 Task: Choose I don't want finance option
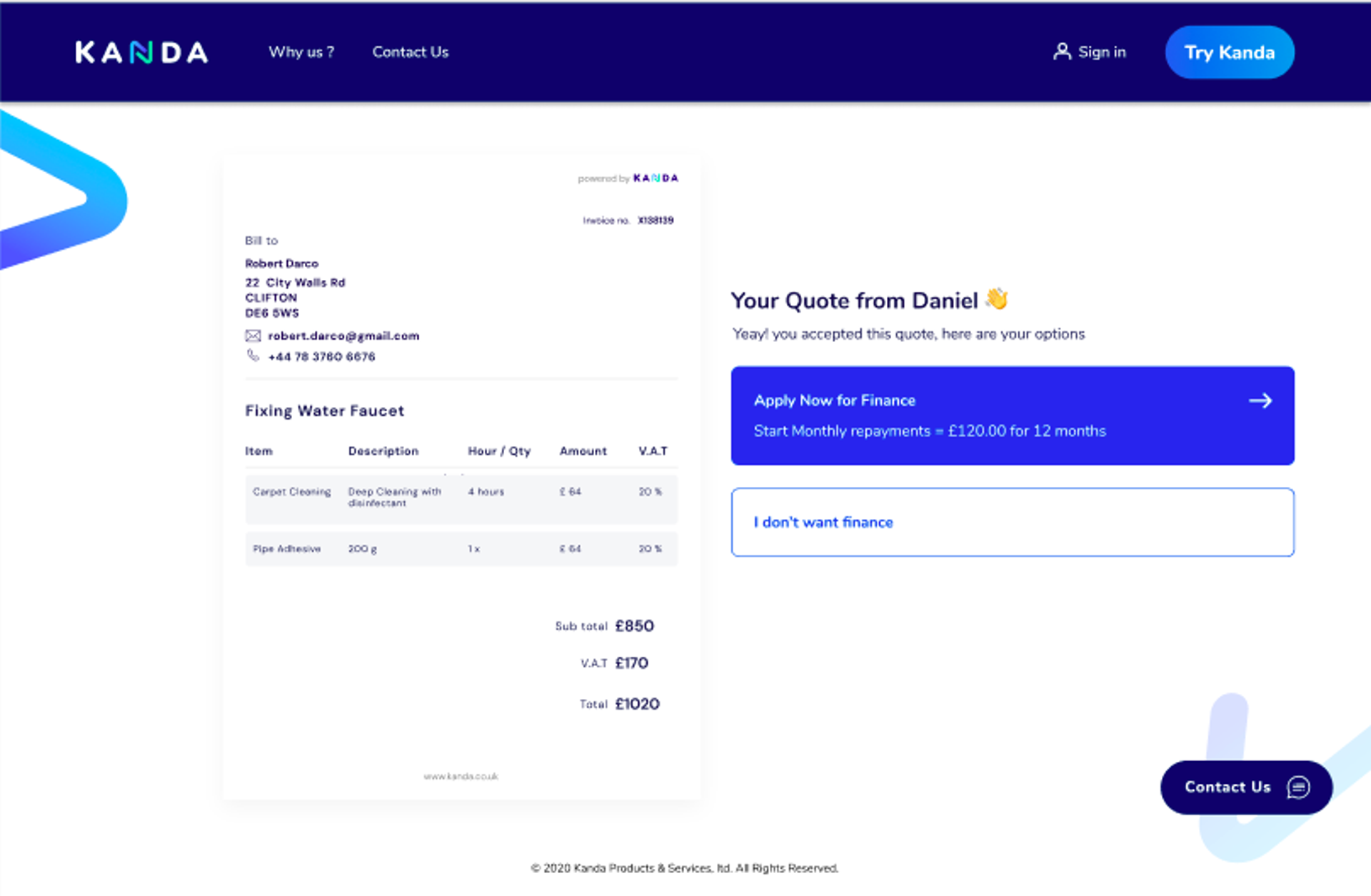1013,522
